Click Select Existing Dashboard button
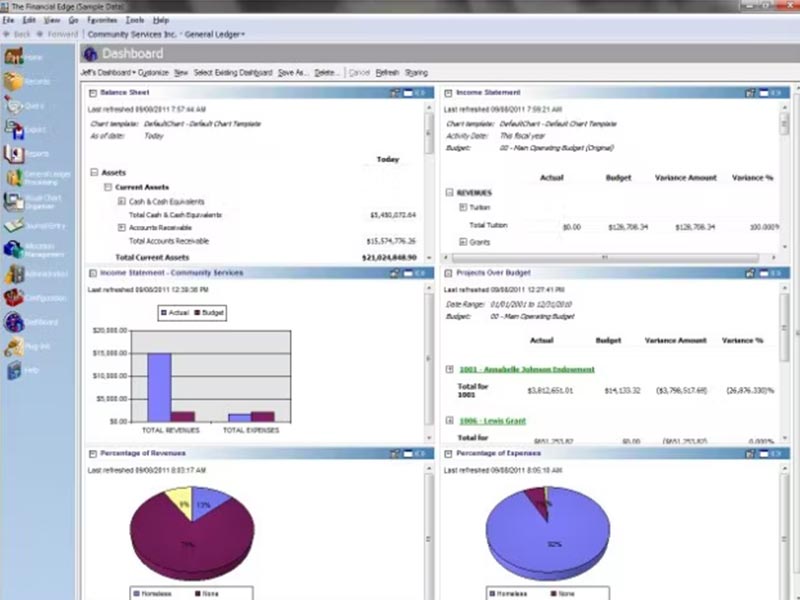Screen dimensions: 800x600 (233, 73)
